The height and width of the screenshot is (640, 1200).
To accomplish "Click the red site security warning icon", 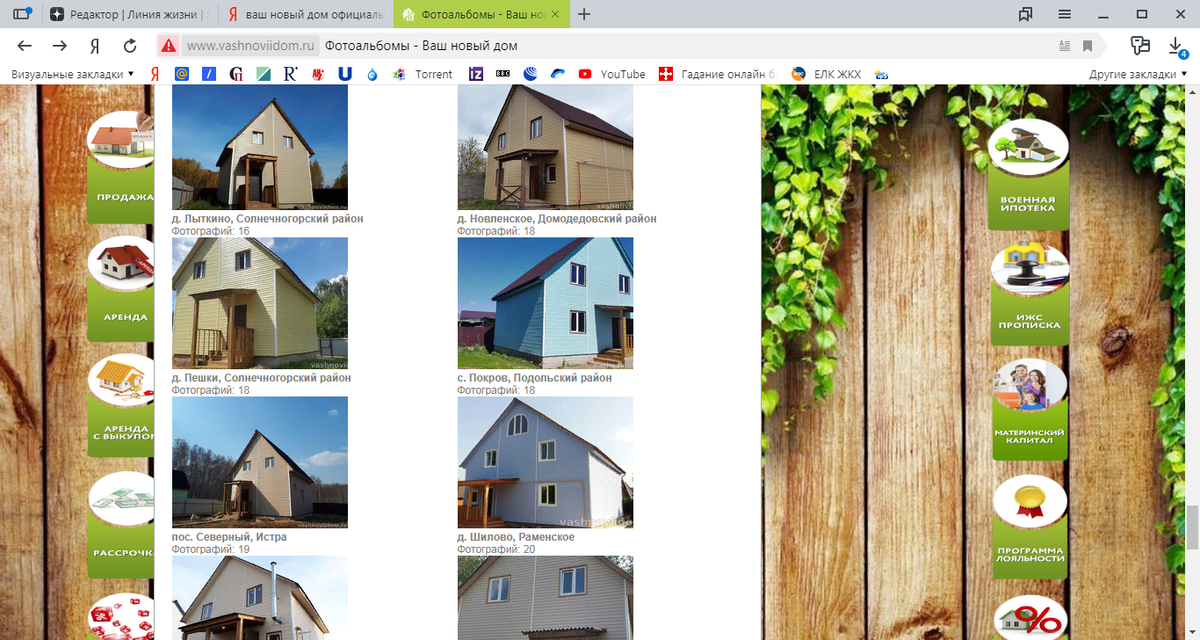I will (x=169, y=46).
